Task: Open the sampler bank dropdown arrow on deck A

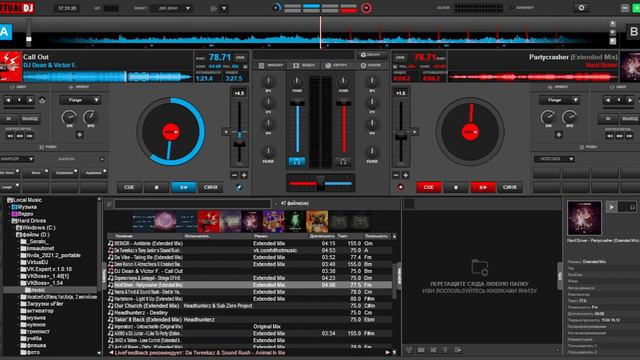Action: tap(102, 159)
